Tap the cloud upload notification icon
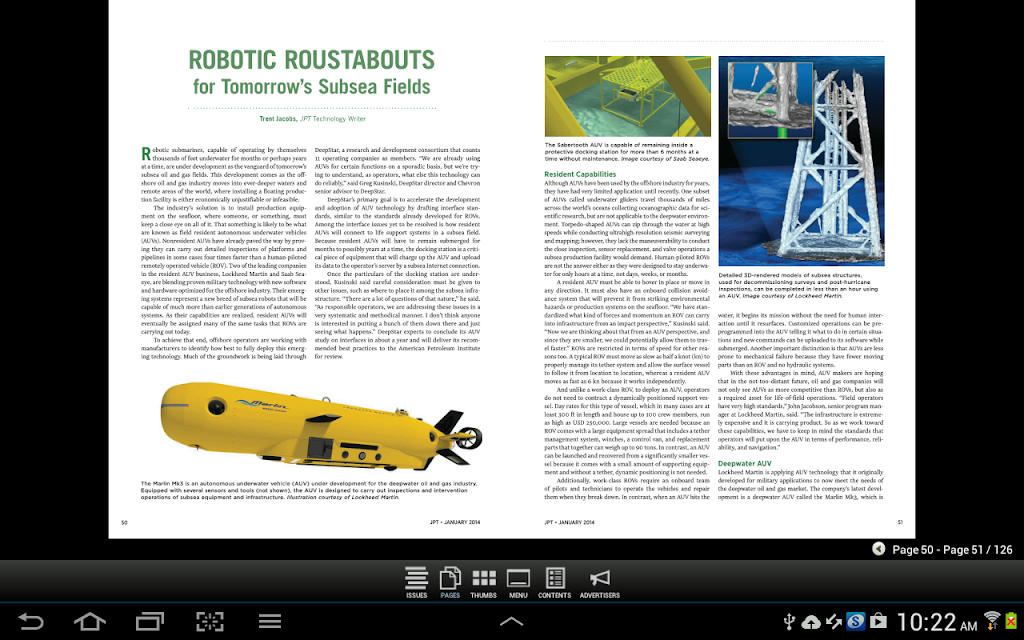Image resolution: width=1024 pixels, height=640 pixels. pyautogui.click(x=811, y=622)
